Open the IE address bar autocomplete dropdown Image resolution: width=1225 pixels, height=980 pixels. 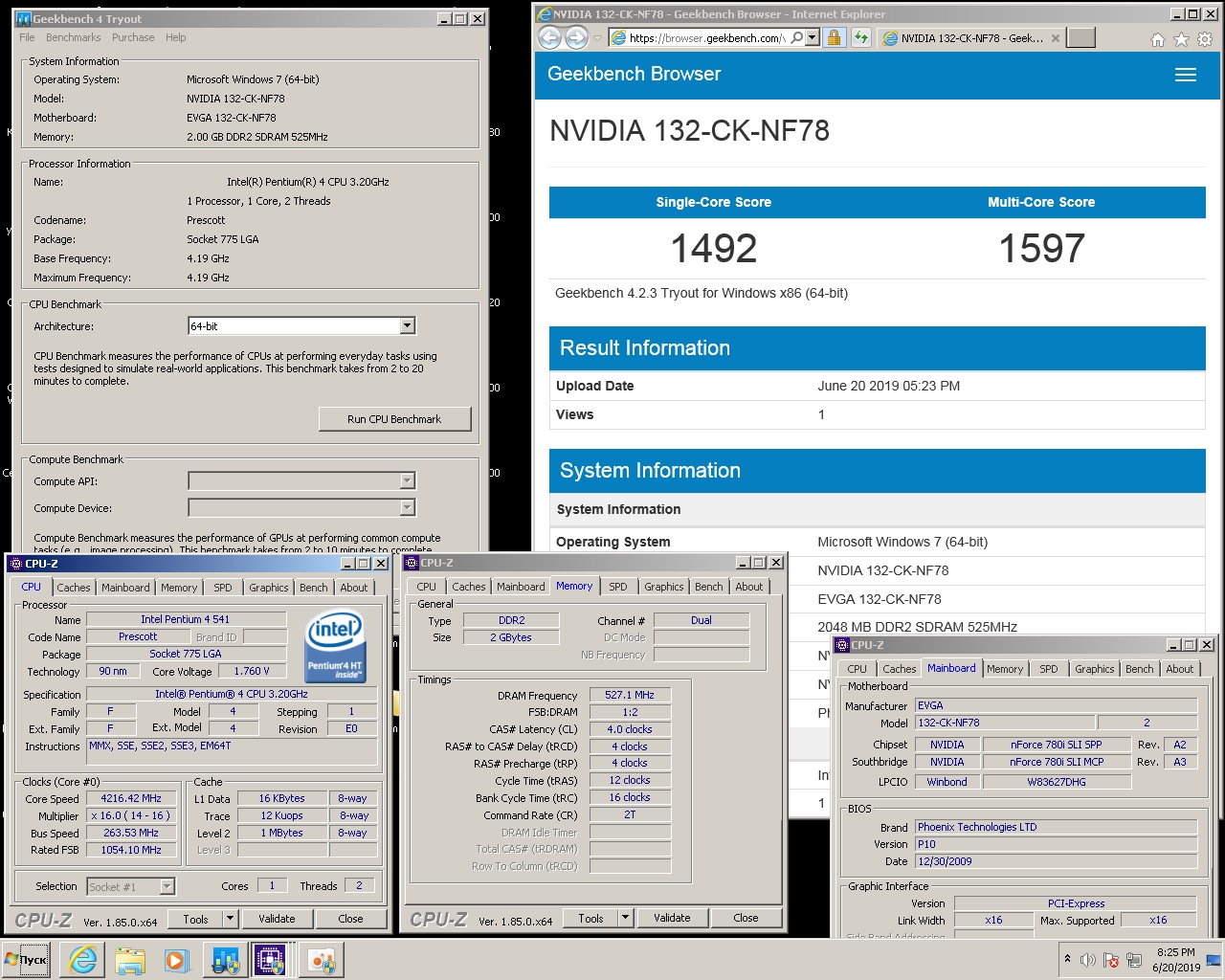812,37
